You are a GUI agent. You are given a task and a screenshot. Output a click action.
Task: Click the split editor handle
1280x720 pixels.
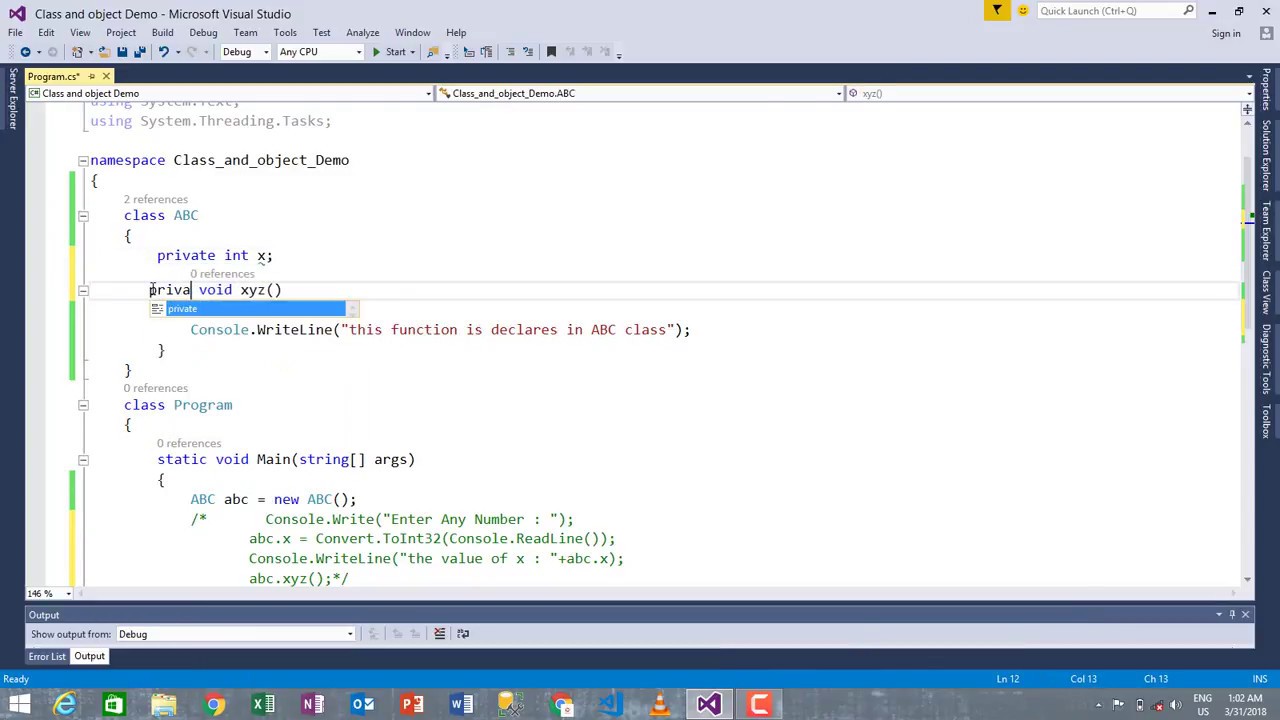[1247, 108]
